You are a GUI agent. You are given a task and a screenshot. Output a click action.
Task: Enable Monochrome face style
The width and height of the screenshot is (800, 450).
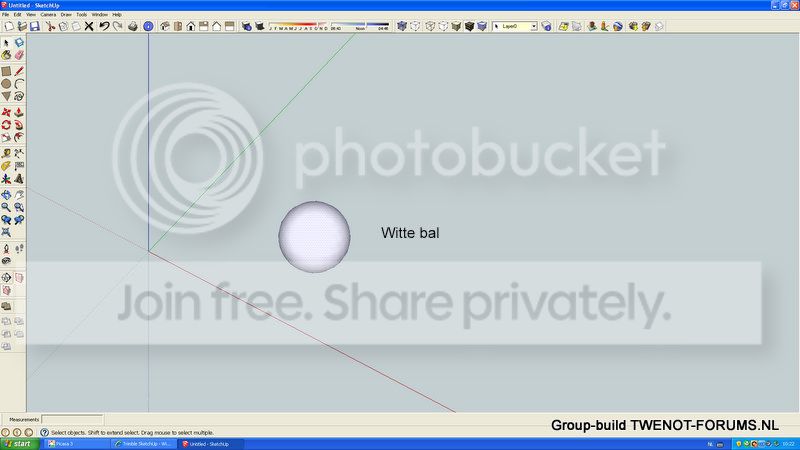coord(482,26)
